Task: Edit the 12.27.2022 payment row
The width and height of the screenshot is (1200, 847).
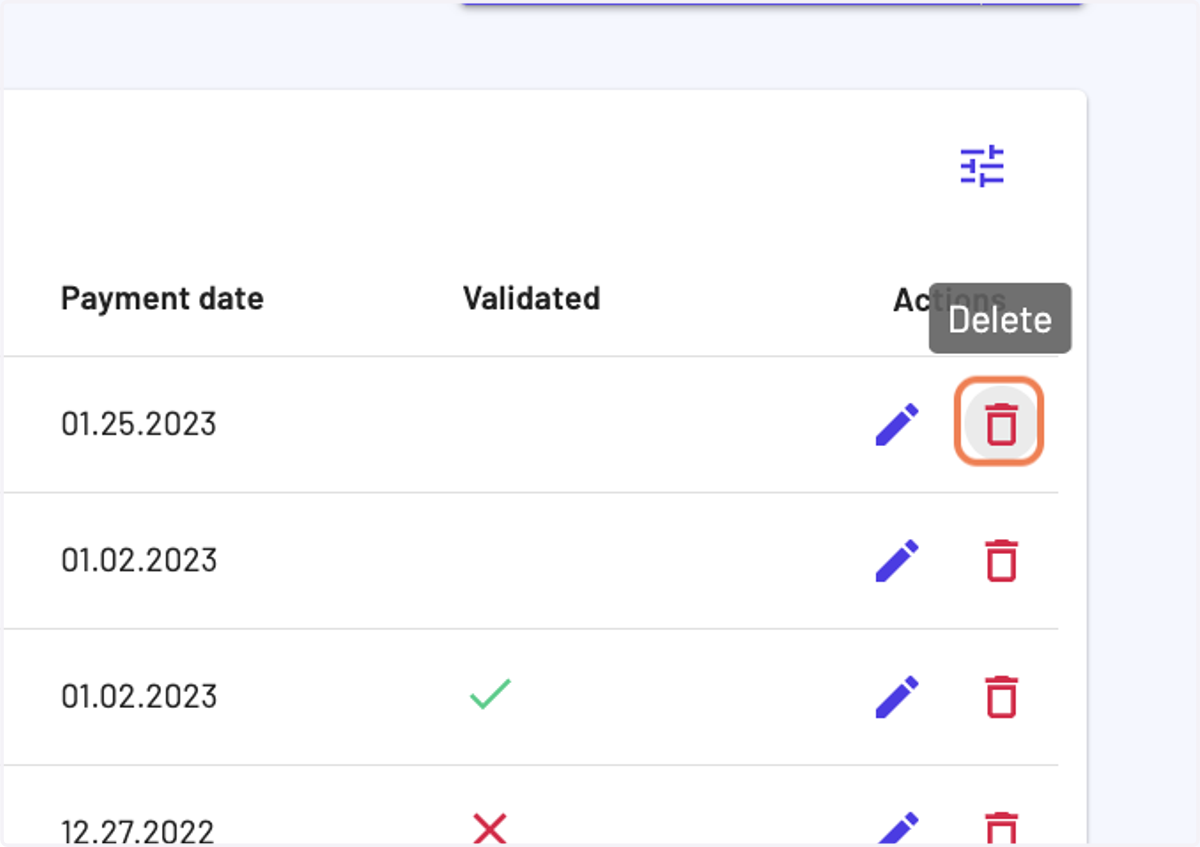Action: coord(897,828)
